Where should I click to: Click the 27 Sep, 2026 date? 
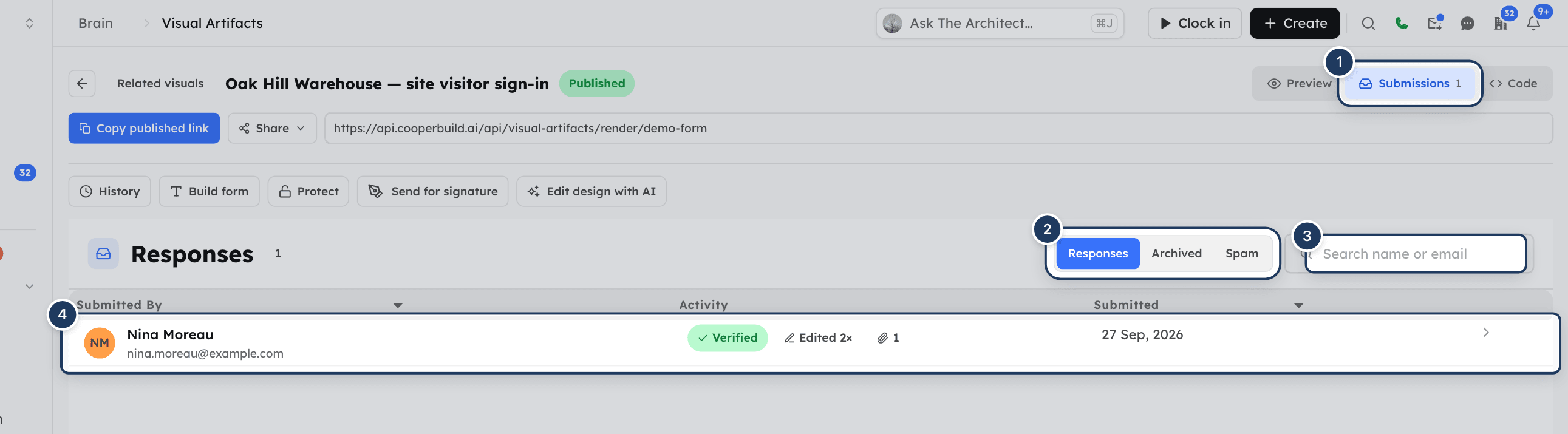pos(1142,335)
